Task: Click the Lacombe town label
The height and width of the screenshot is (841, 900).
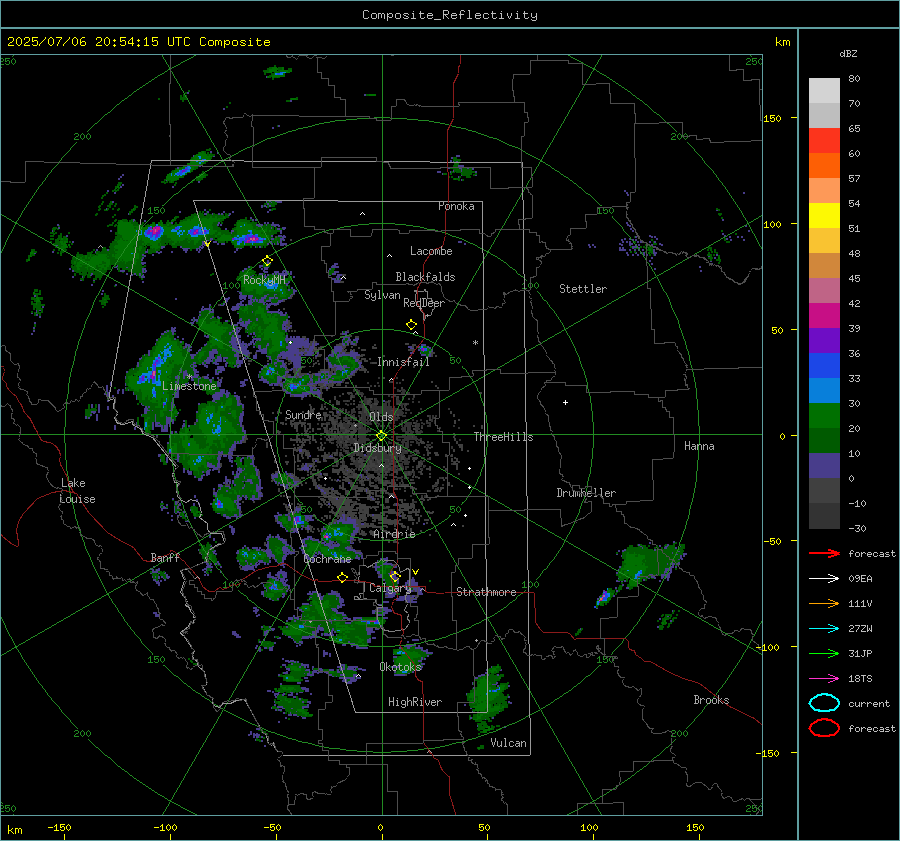Action: pyautogui.click(x=431, y=251)
